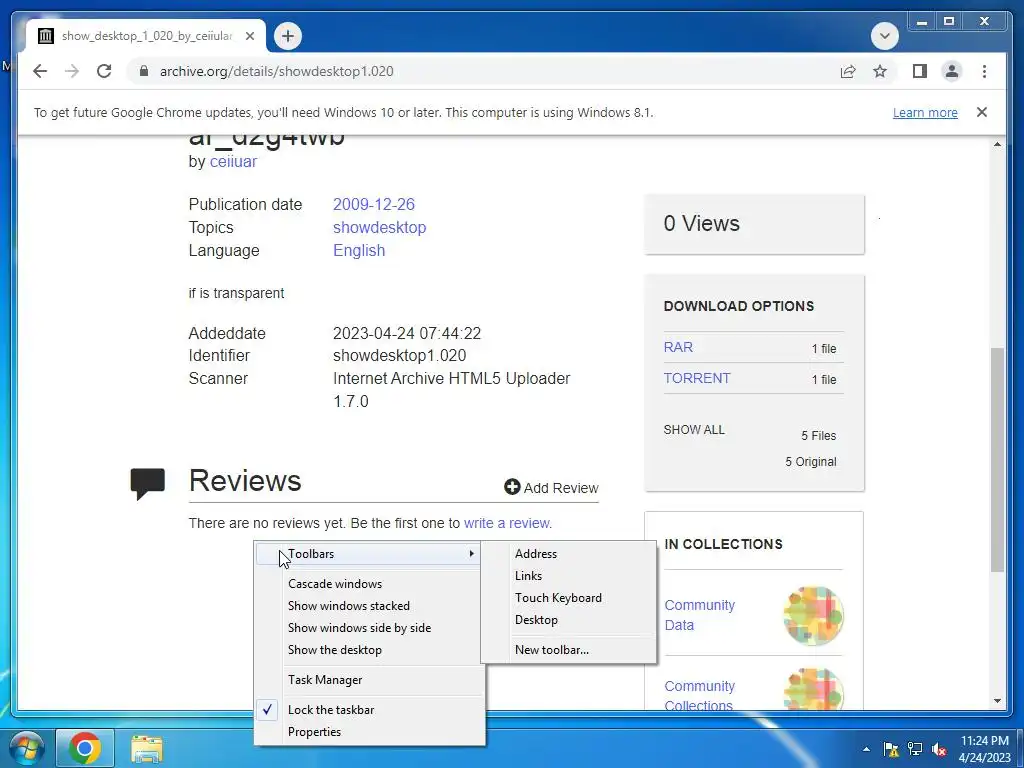This screenshot has width=1024, height=768.
Task: Select the show_desktop_1_020 browser tab
Action: 146,36
